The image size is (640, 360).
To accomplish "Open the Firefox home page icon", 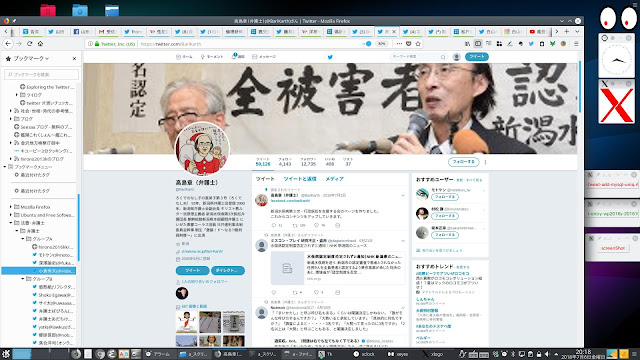I will pos(40,44).
